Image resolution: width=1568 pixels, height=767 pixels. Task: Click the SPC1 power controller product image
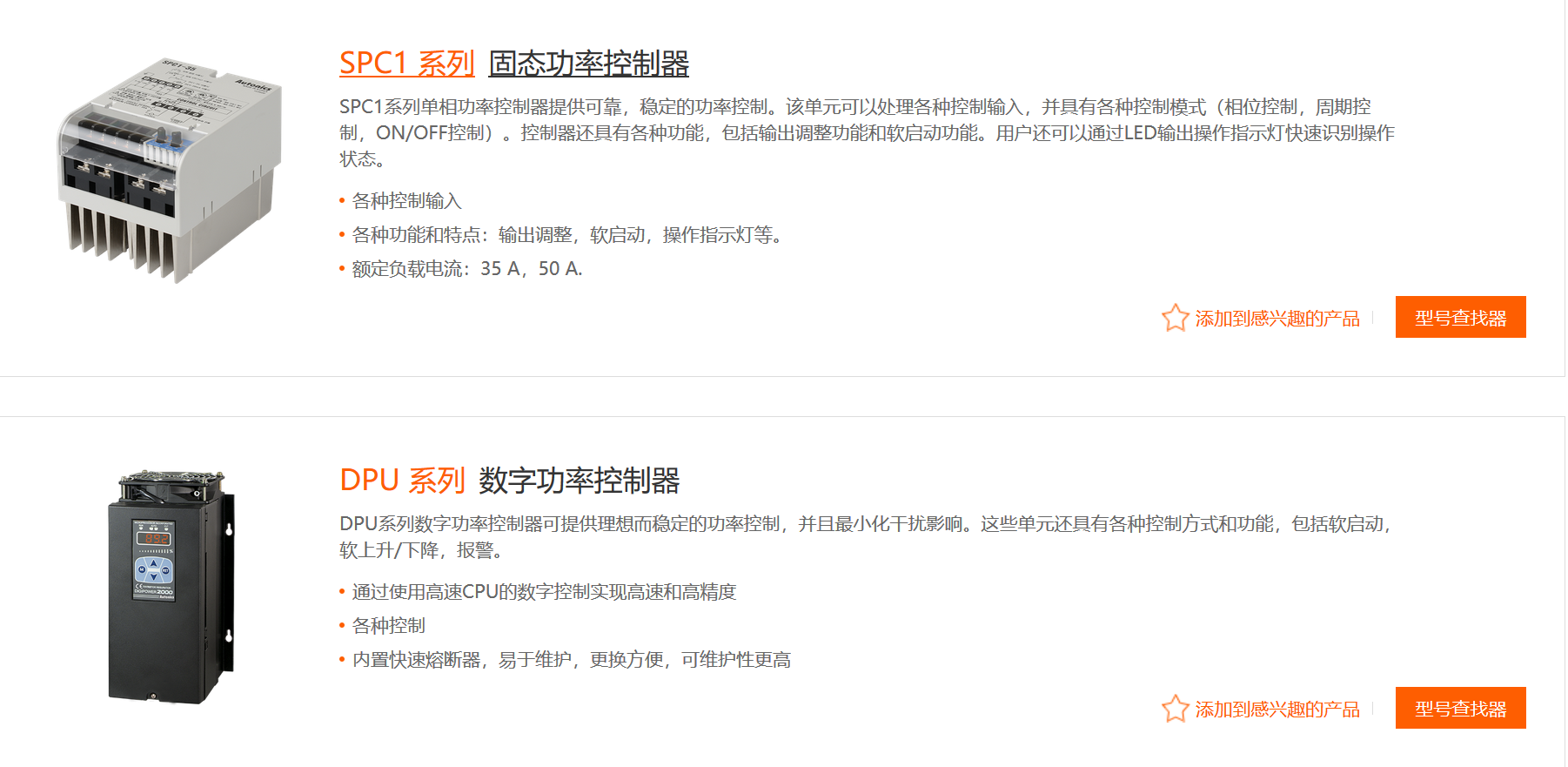[171, 171]
